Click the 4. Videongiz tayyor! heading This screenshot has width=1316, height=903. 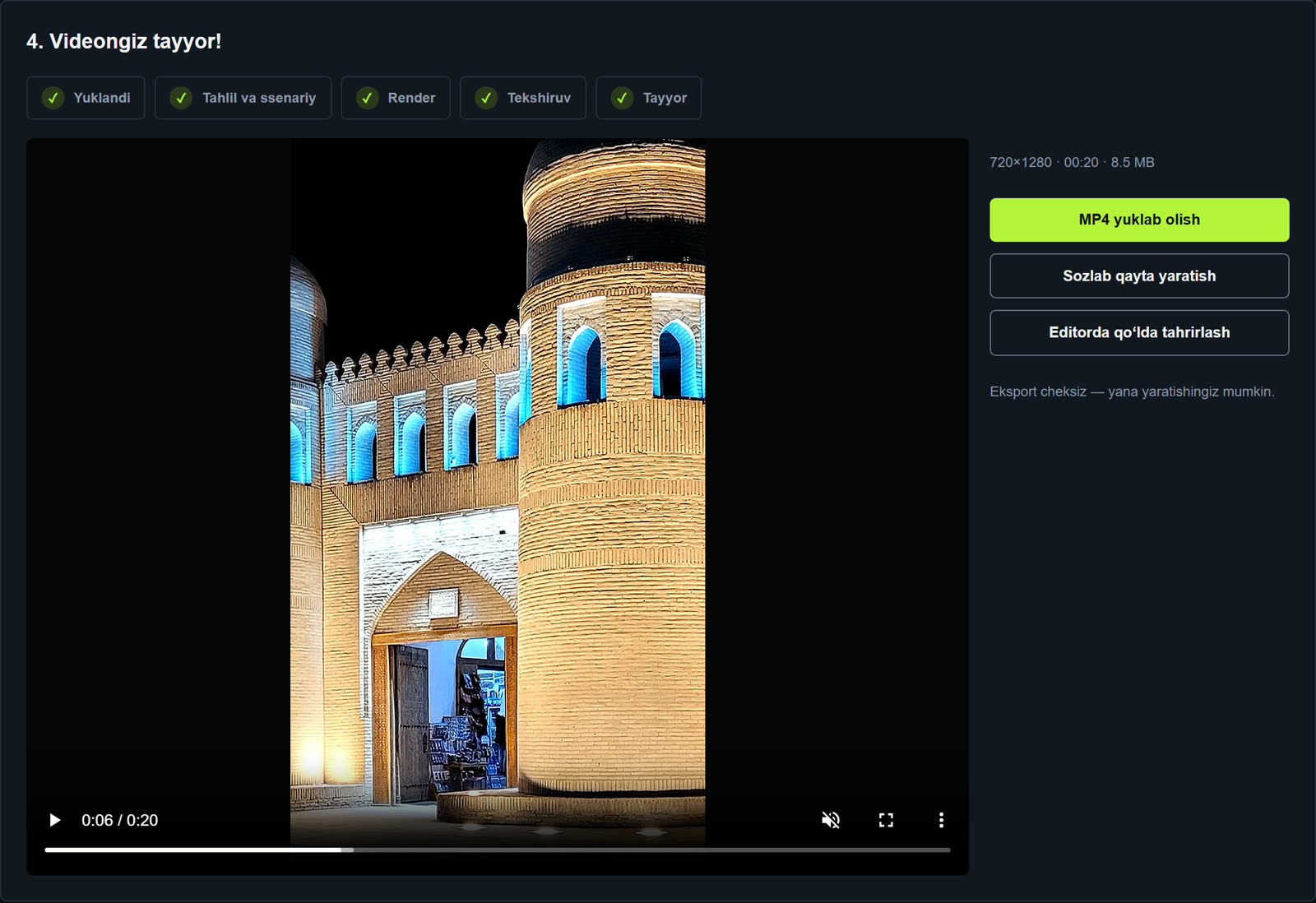pyautogui.click(x=123, y=41)
